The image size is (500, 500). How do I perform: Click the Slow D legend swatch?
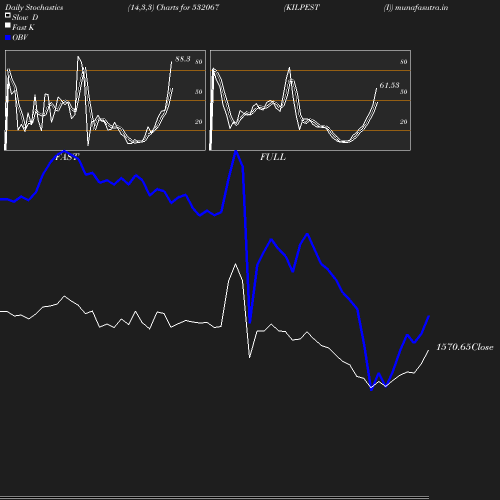point(8,15)
